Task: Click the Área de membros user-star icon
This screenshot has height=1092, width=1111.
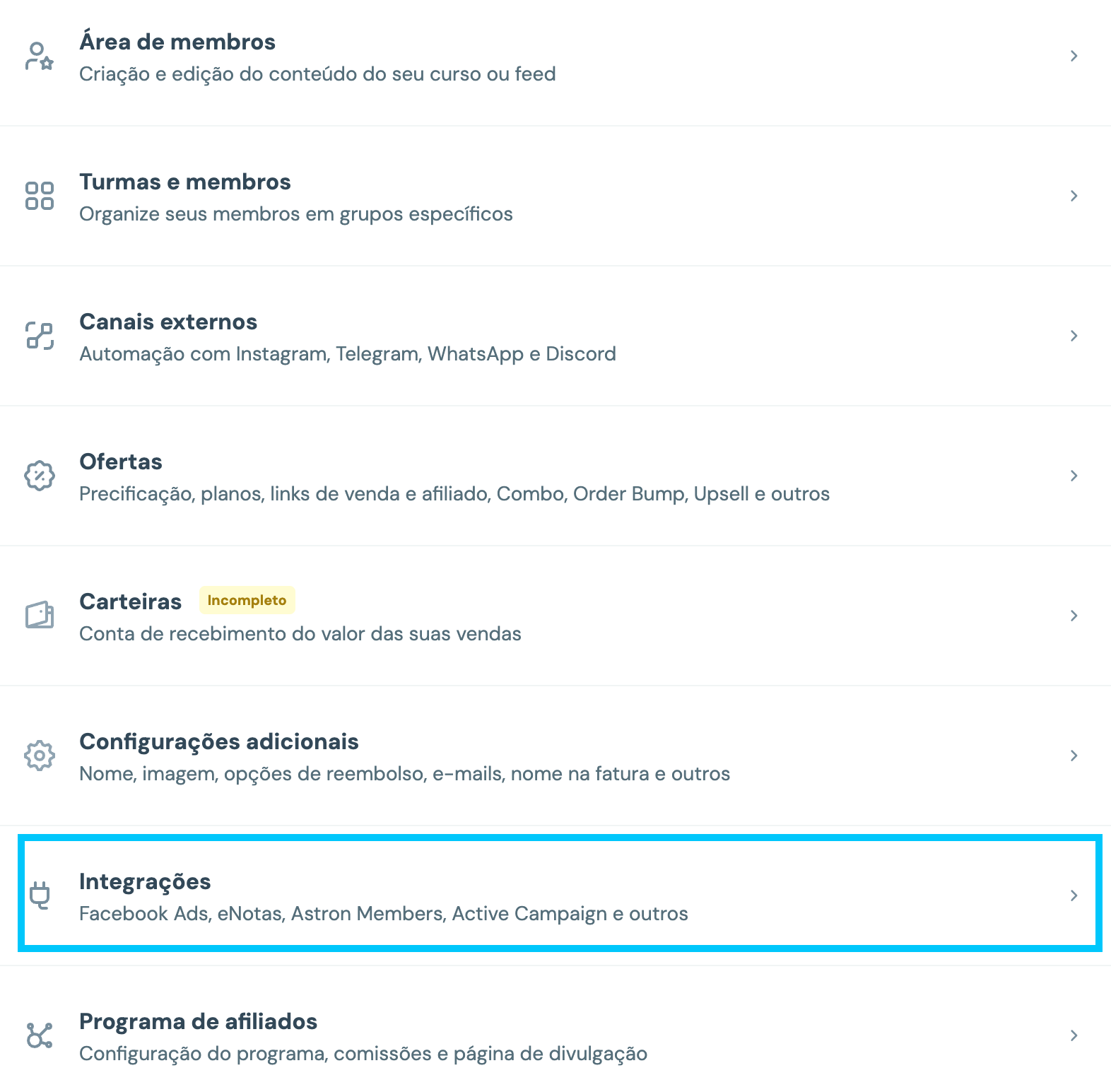Action: [40, 56]
